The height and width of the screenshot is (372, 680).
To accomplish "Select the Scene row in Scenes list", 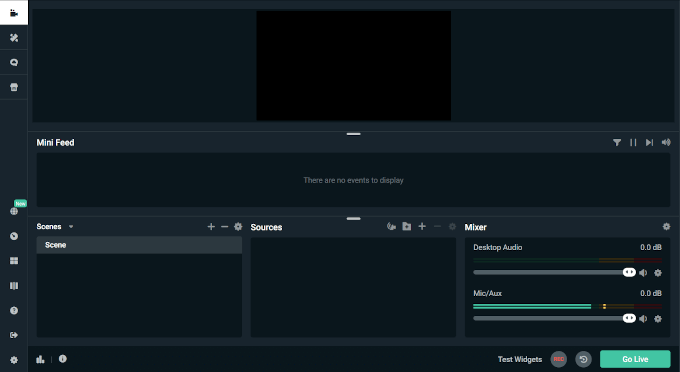I will pyautogui.click(x=139, y=245).
